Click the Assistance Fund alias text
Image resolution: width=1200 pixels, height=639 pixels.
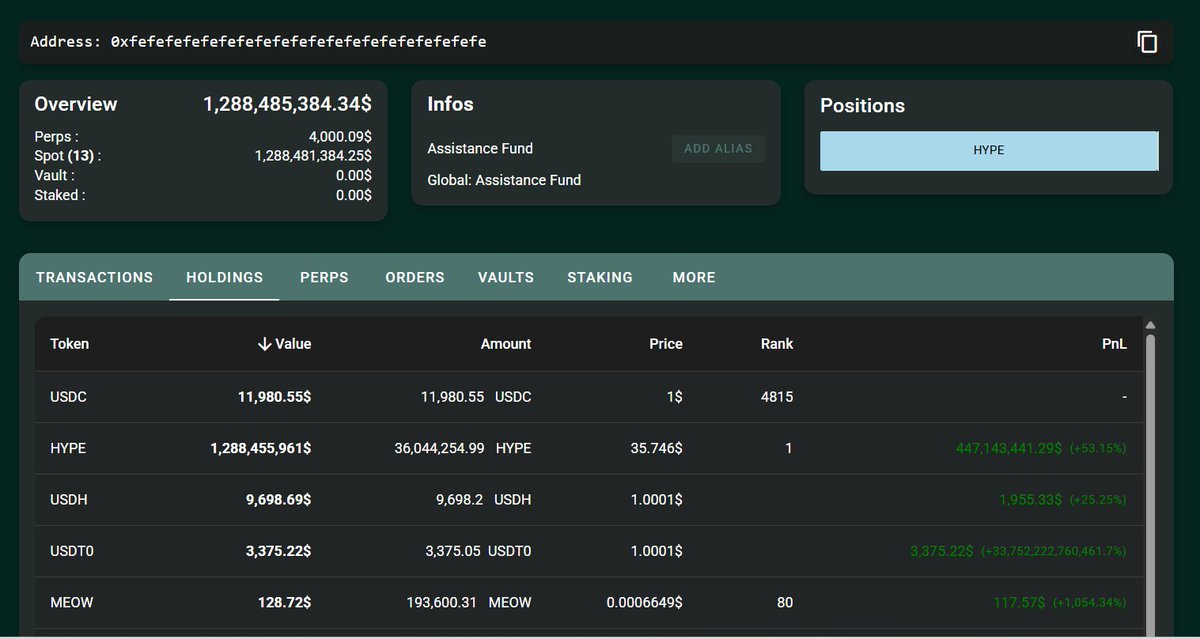click(x=480, y=149)
